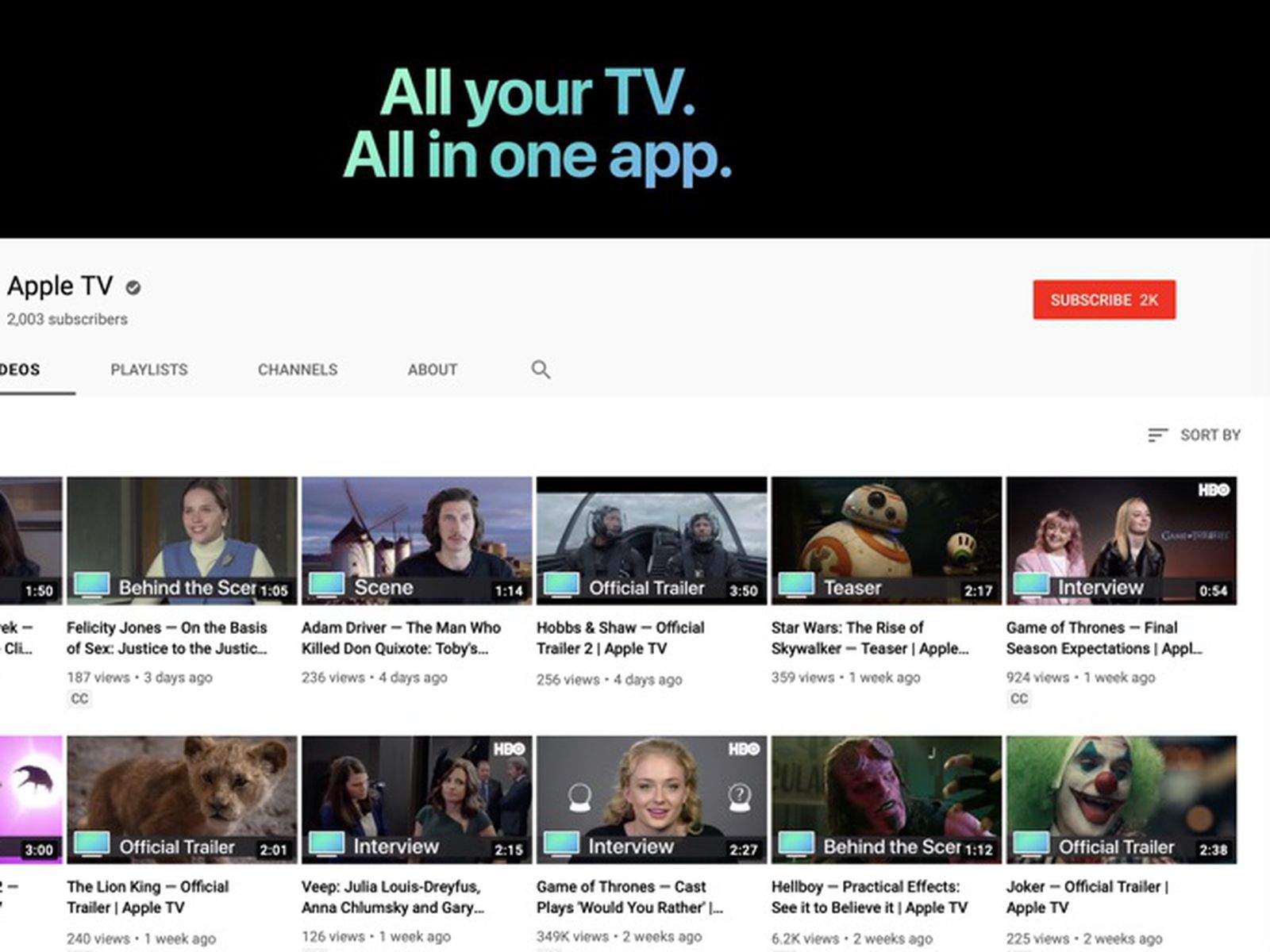
Task: Click TV icon on Hobbs & Shaw thumbnail
Action: tap(561, 585)
